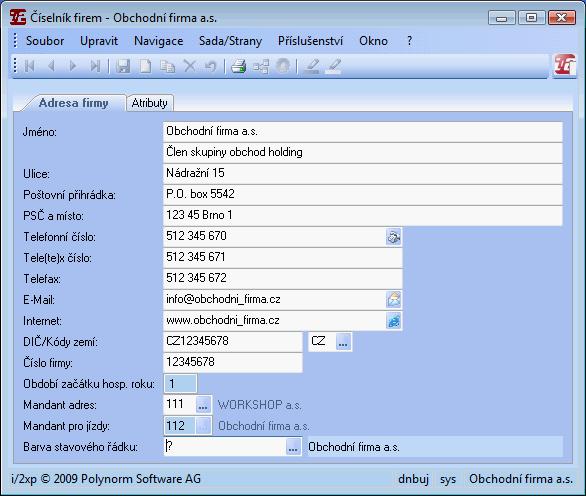Viewport: 586px width, 496px height.
Task: Go to the last record
Action: tap(95, 66)
